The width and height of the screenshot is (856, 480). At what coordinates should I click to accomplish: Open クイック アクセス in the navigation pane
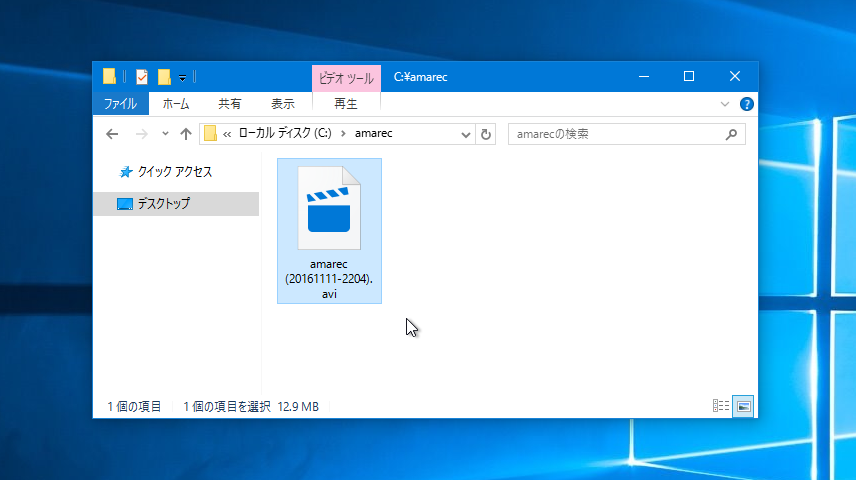pos(174,172)
